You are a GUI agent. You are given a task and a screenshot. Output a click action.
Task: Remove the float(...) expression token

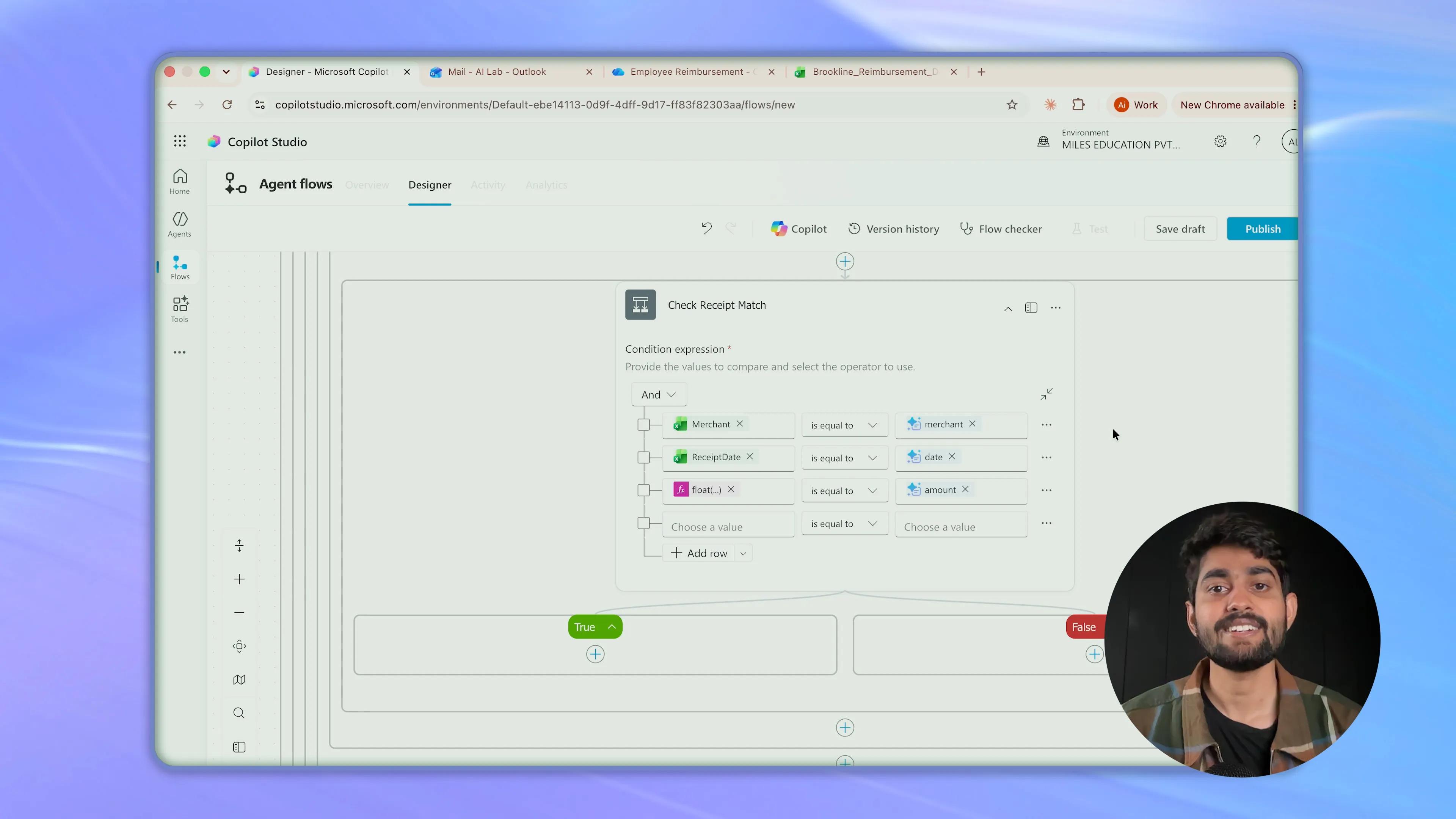(x=731, y=489)
